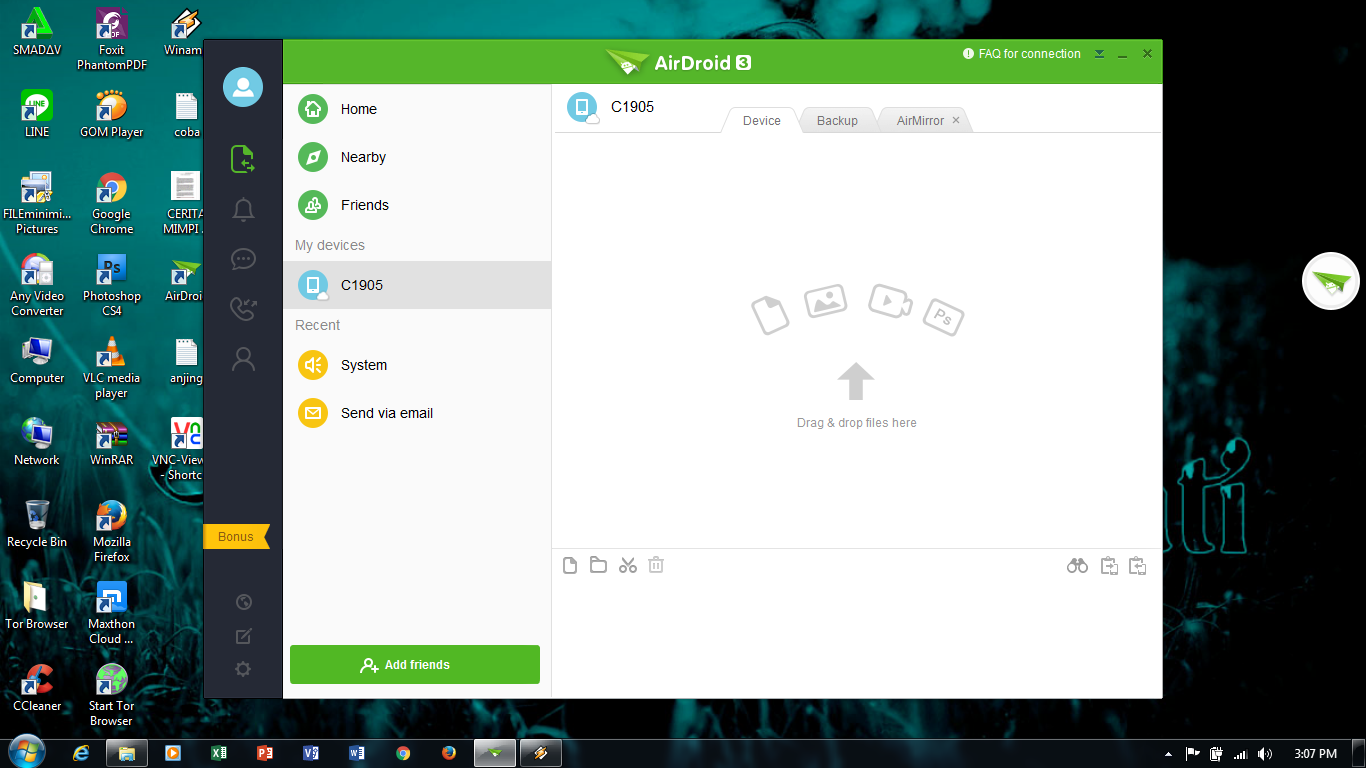Open Photoshop CS4 desktop shortcut

(112, 285)
